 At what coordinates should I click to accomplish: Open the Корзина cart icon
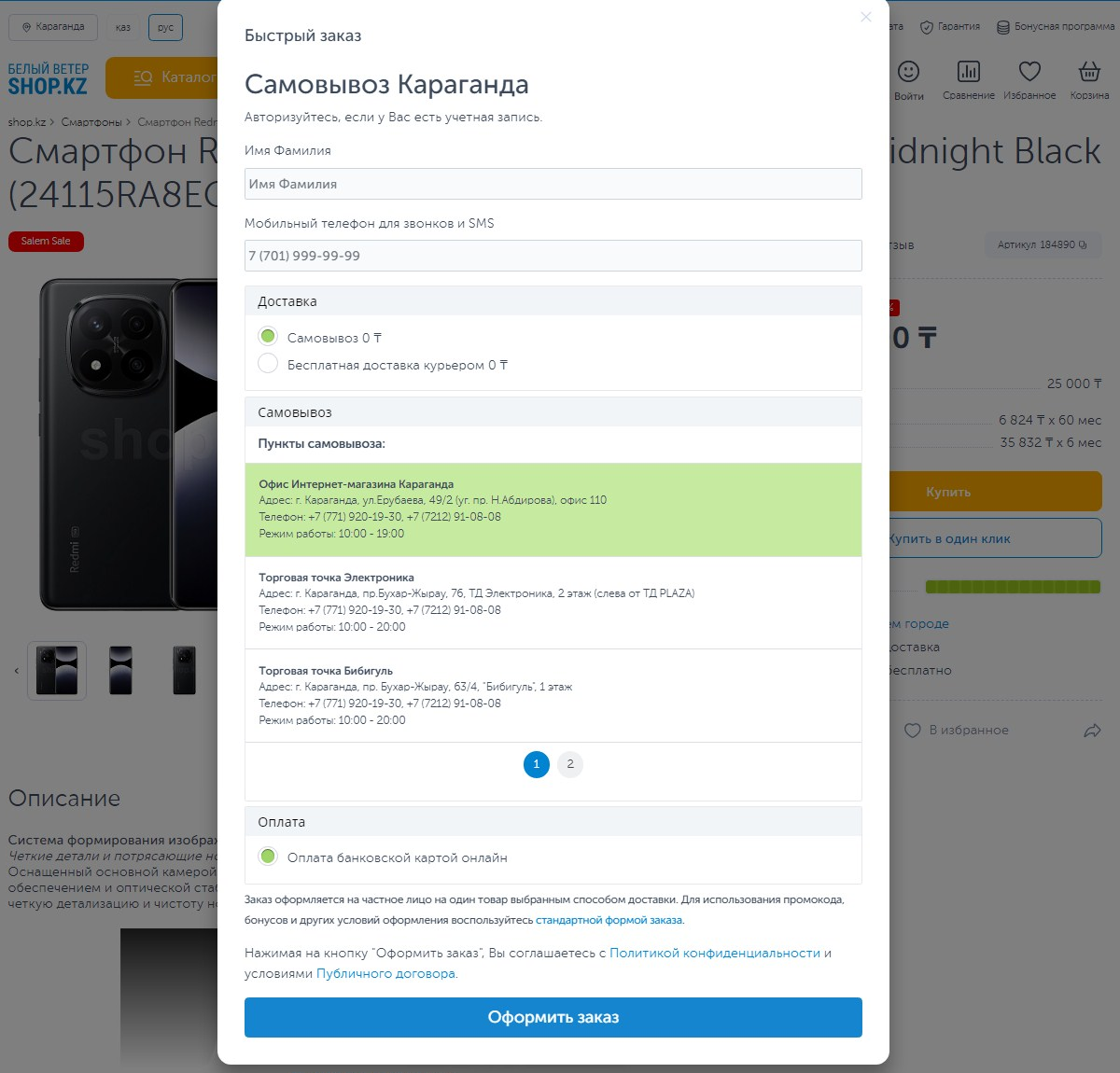1089,73
